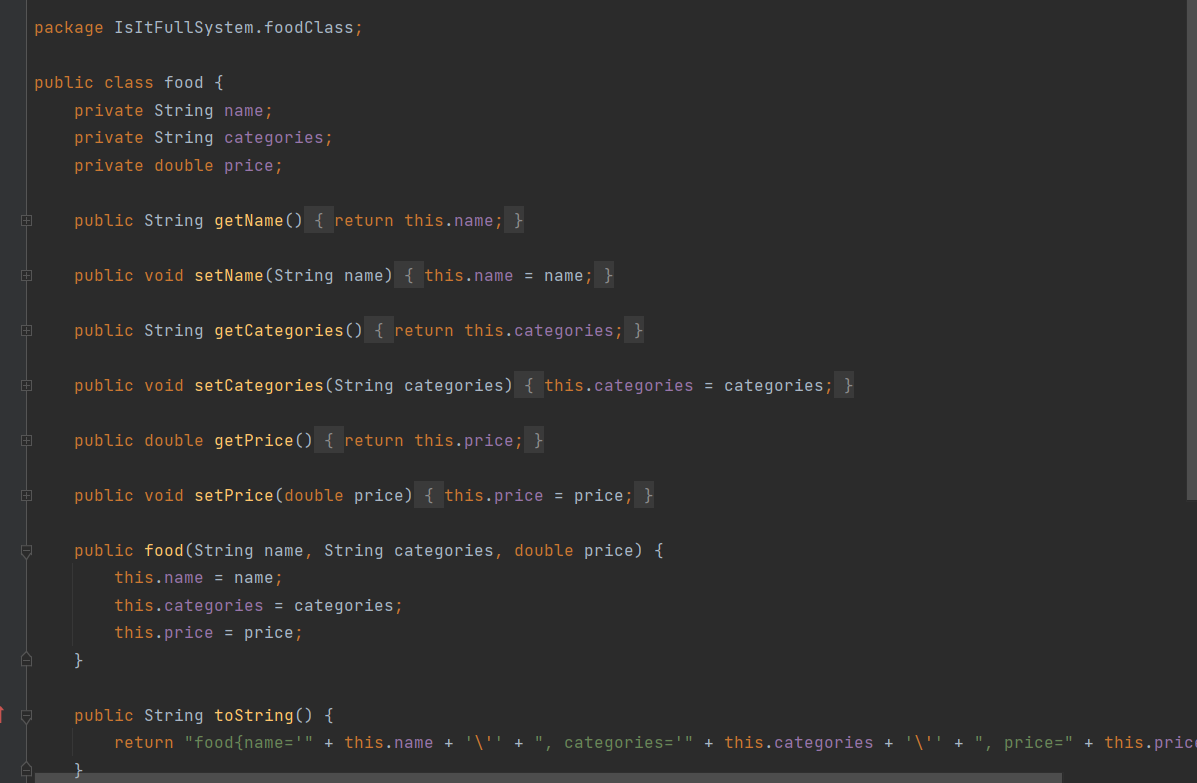Click the method name "setCategories"
1197x783 pixels.
click(259, 385)
